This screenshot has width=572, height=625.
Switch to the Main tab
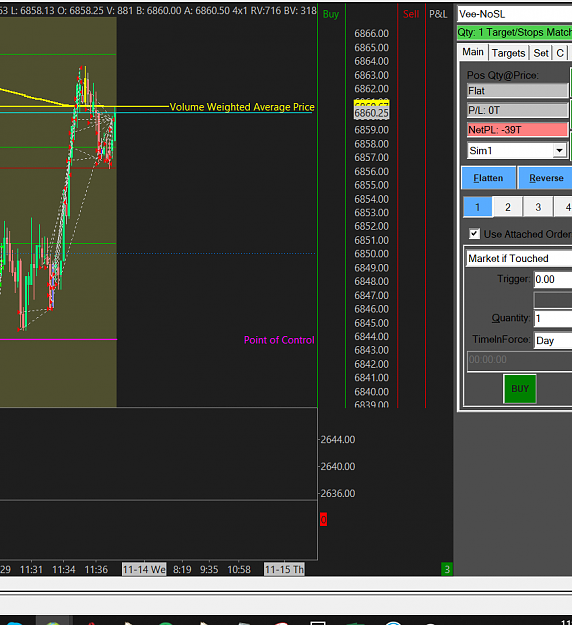pos(473,52)
